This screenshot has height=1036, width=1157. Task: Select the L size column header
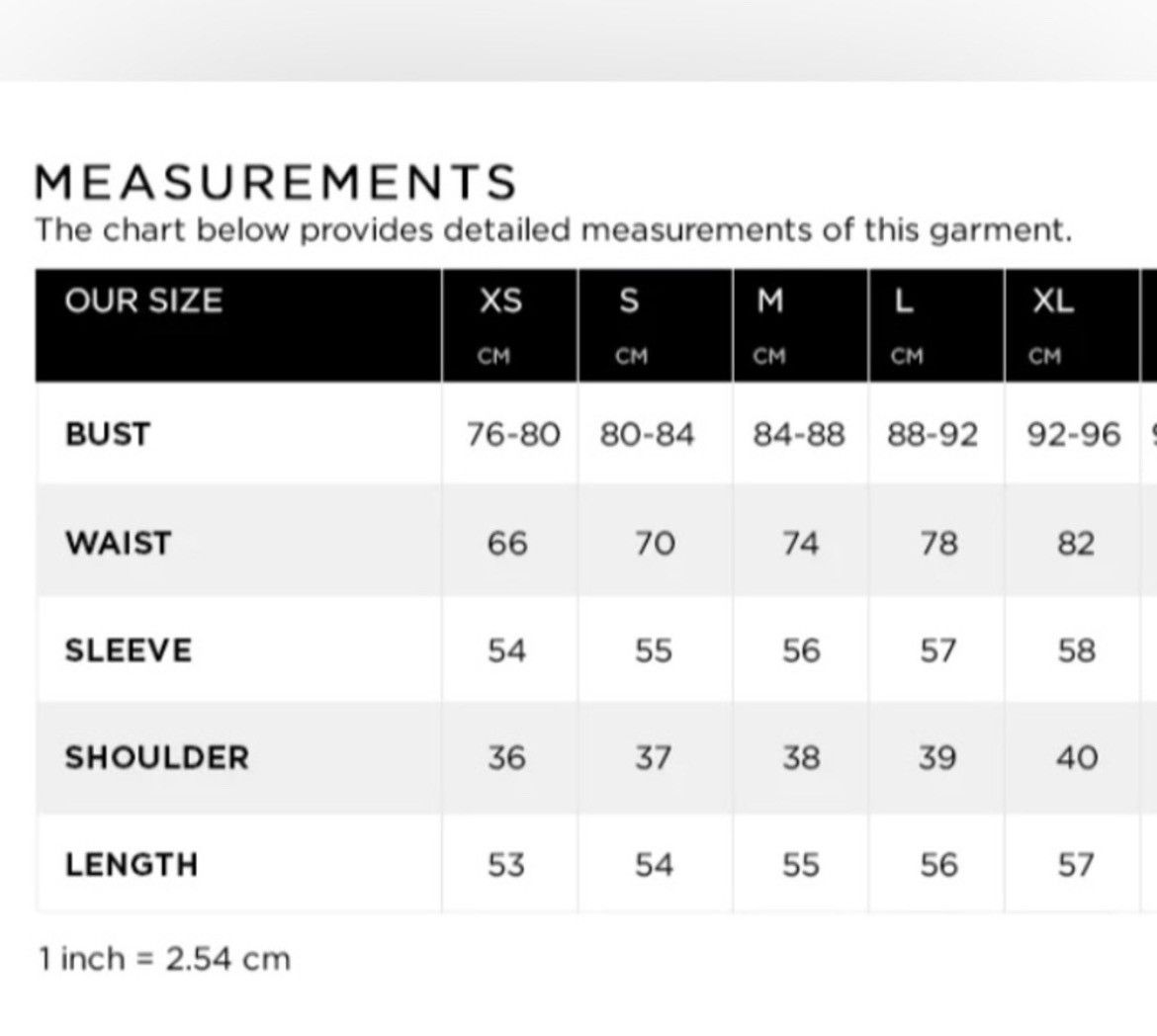(x=904, y=302)
